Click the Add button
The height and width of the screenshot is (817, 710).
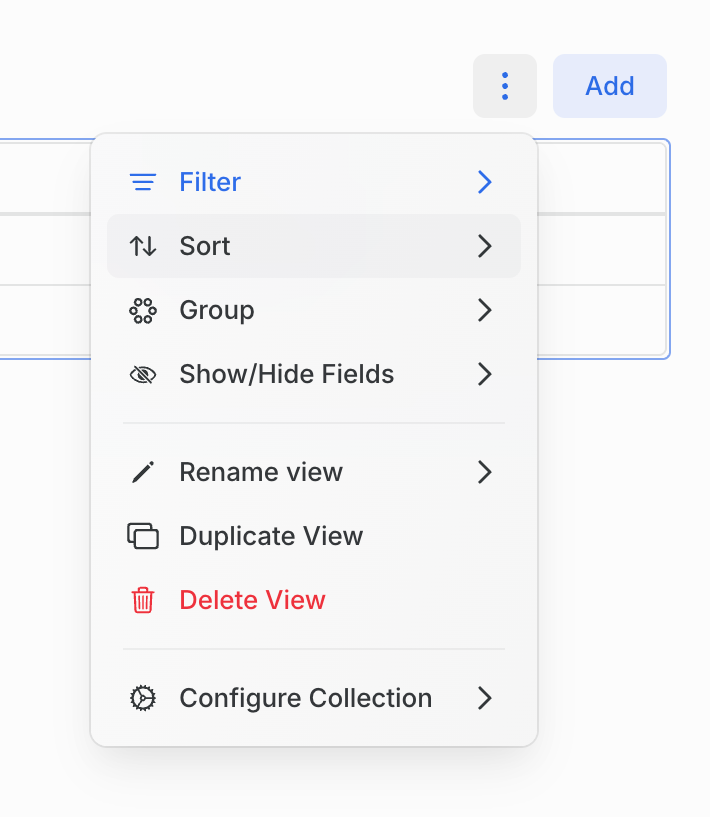609,86
